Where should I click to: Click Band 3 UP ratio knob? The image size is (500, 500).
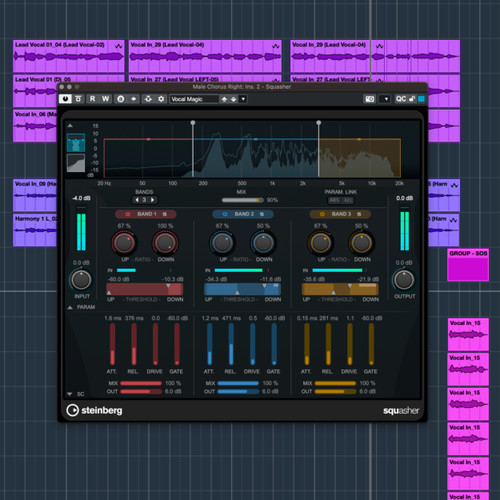[320, 243]
